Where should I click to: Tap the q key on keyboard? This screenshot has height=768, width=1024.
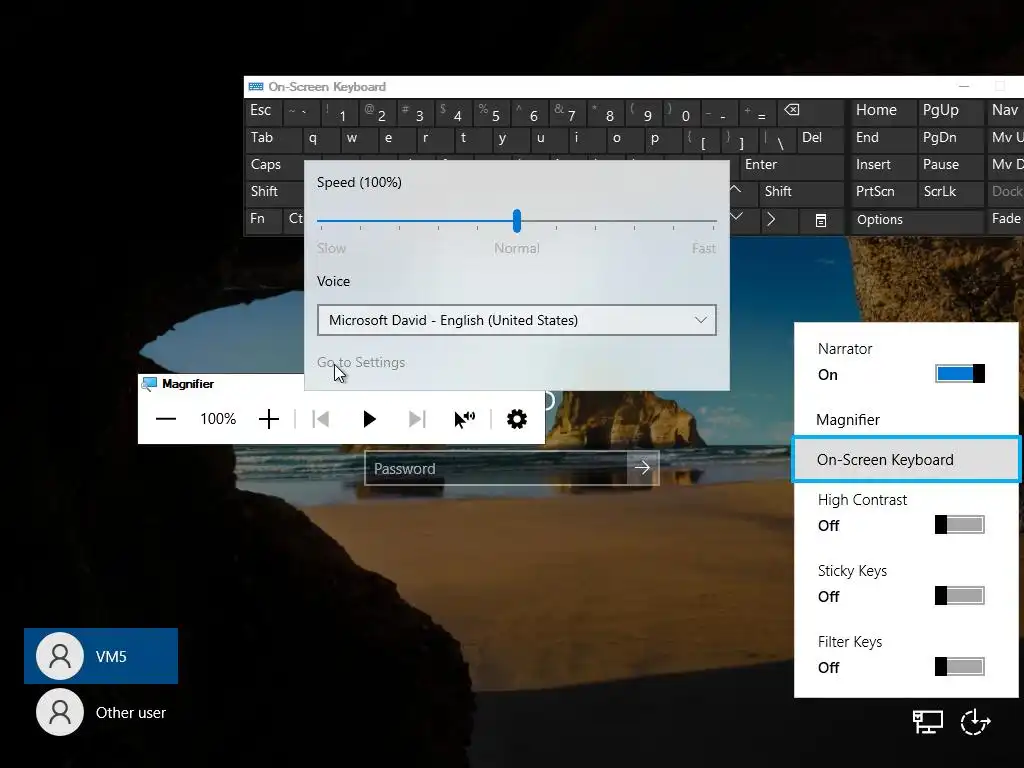pos(320,138)
